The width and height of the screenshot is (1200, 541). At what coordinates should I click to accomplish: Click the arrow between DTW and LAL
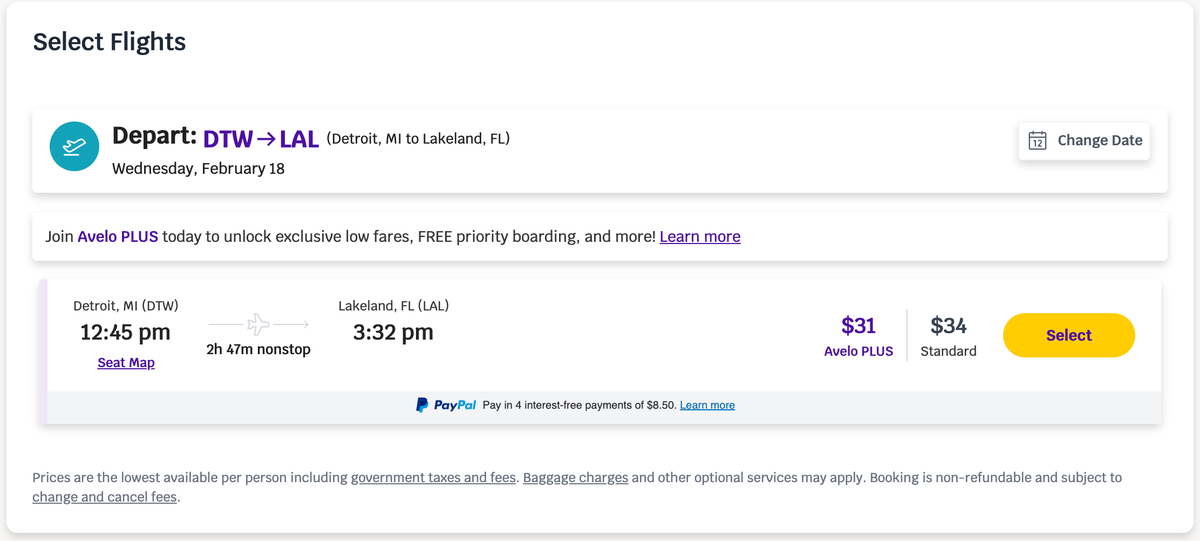[266, 138]
